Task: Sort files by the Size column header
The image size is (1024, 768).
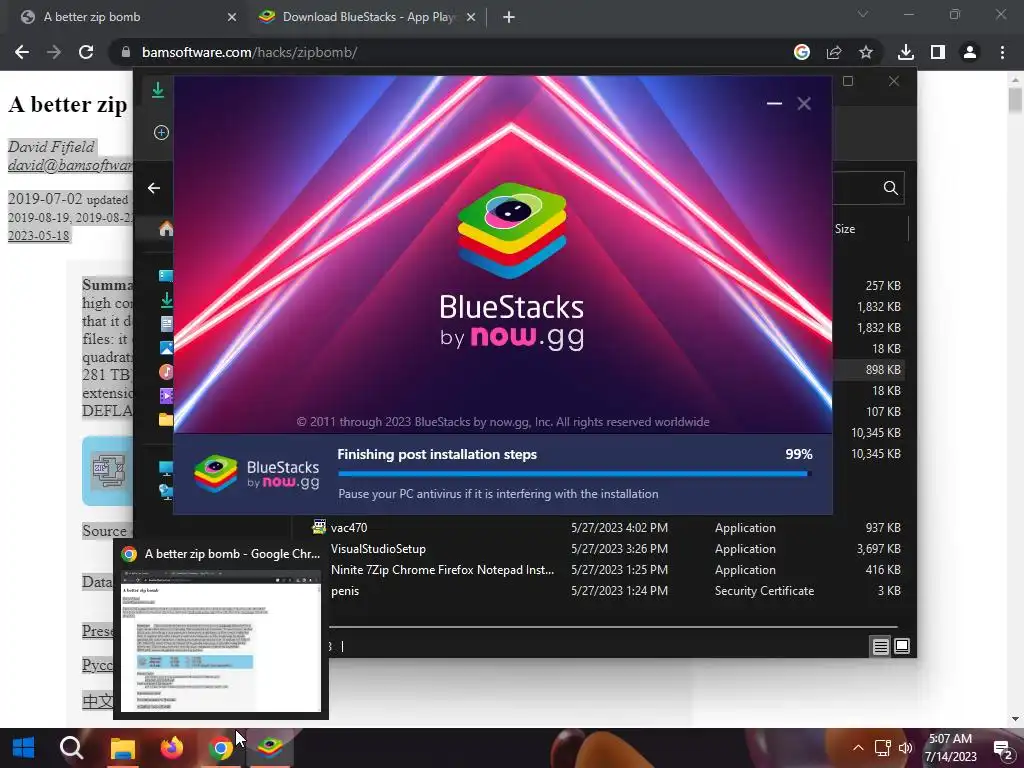Action: point(845,229)
